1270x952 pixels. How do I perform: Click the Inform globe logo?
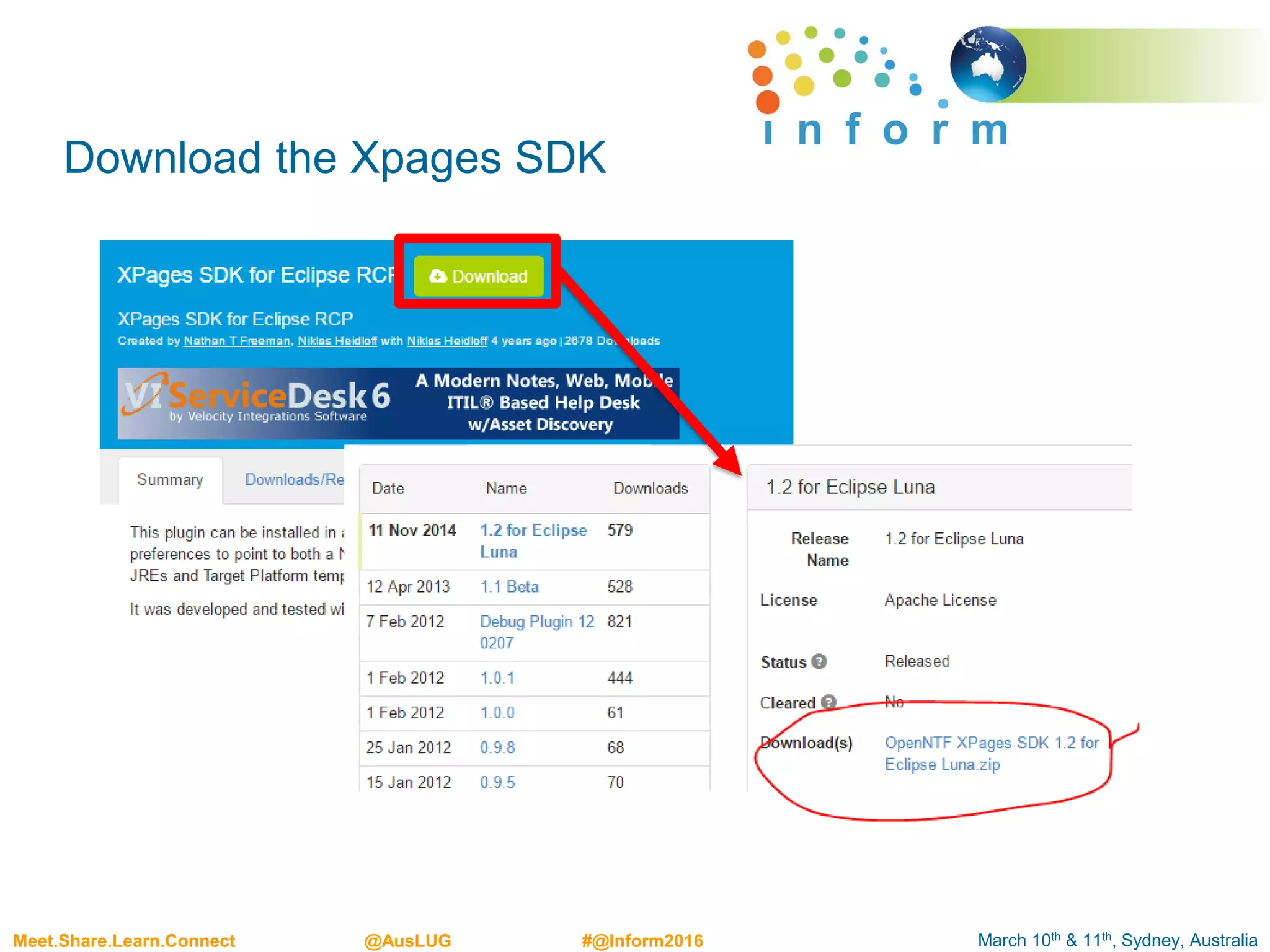[988, 64]
